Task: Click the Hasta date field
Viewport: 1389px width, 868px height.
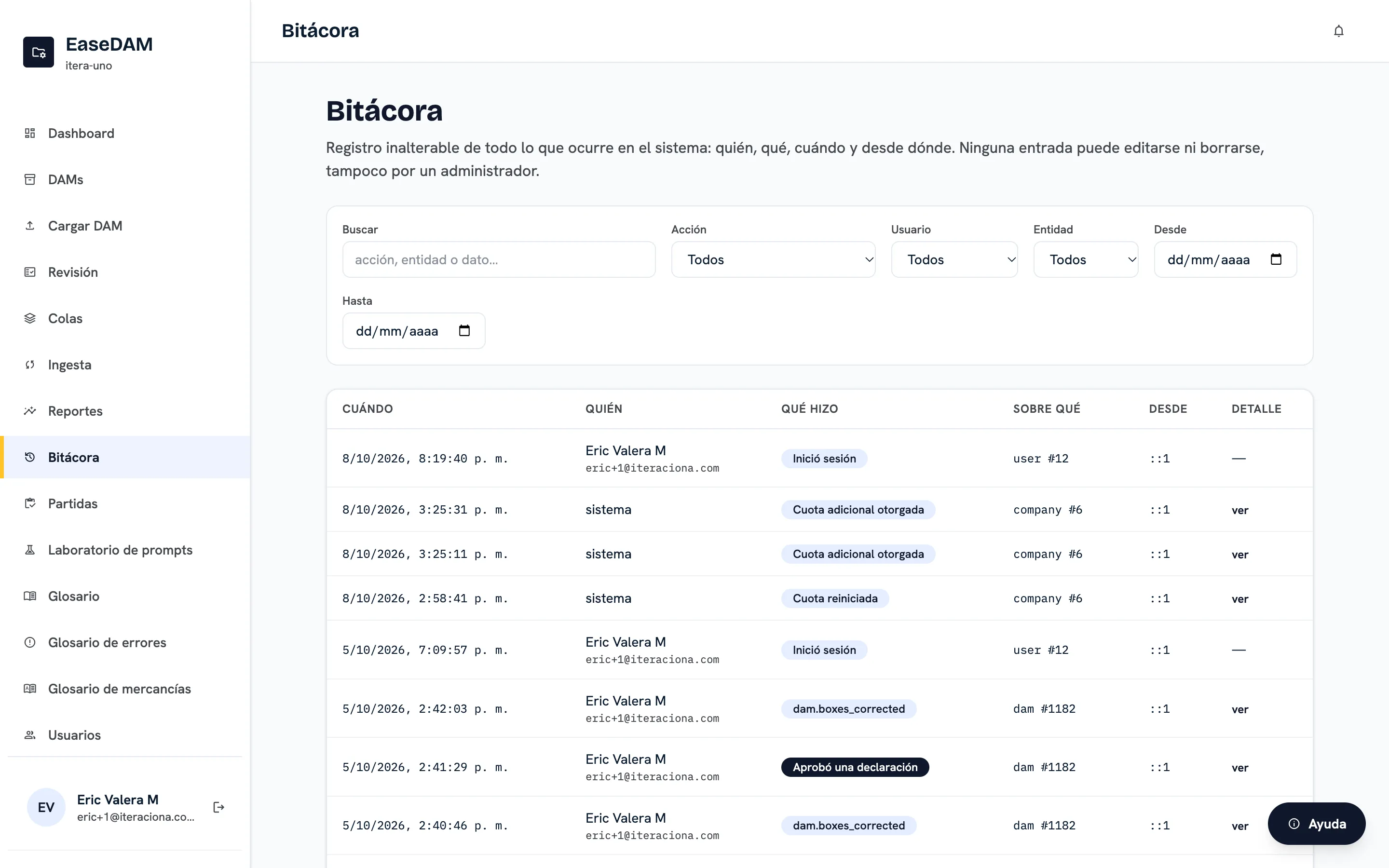Action: [x=413, y=331]
